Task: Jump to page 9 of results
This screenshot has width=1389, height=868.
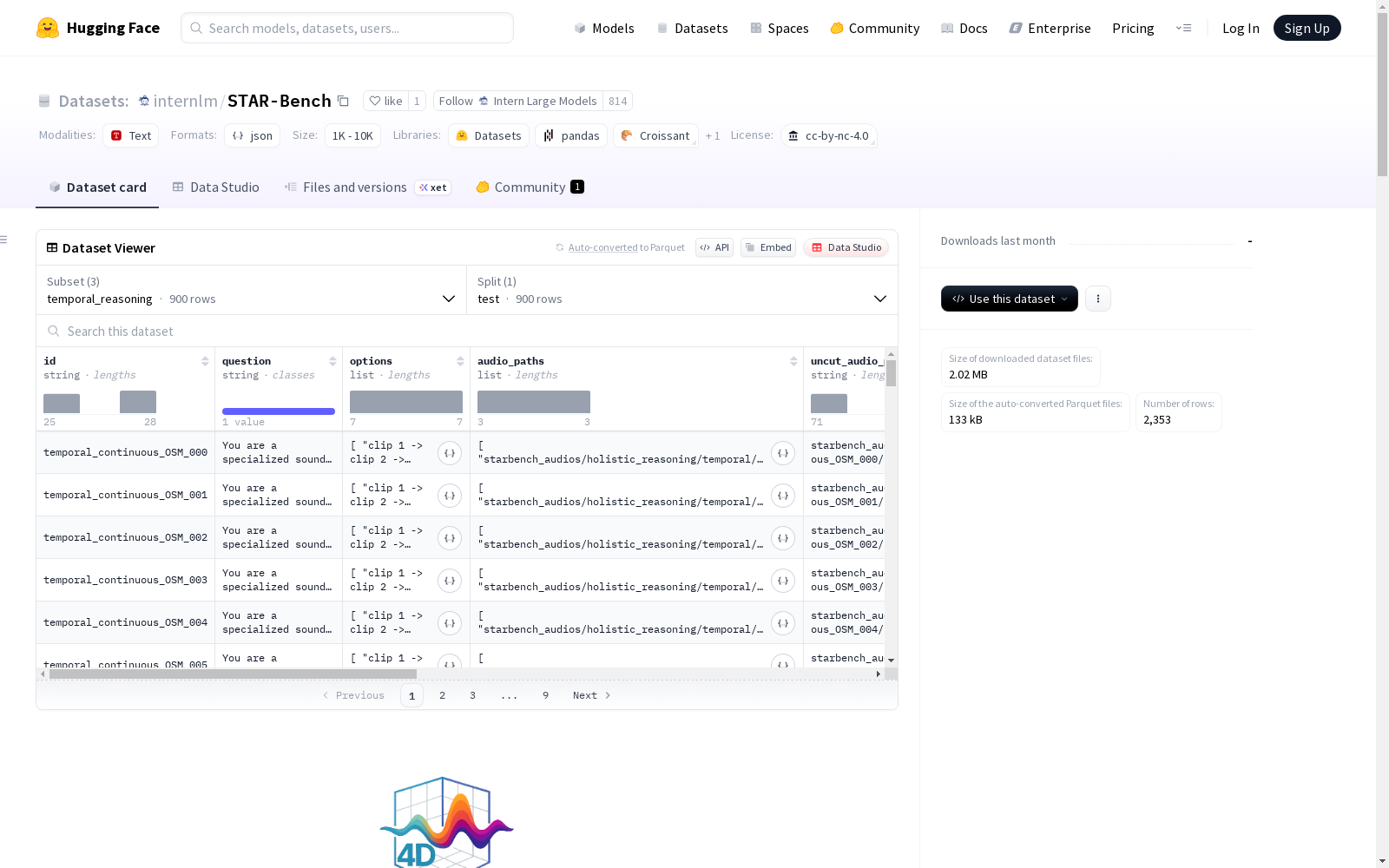Action: click(545, 695)
